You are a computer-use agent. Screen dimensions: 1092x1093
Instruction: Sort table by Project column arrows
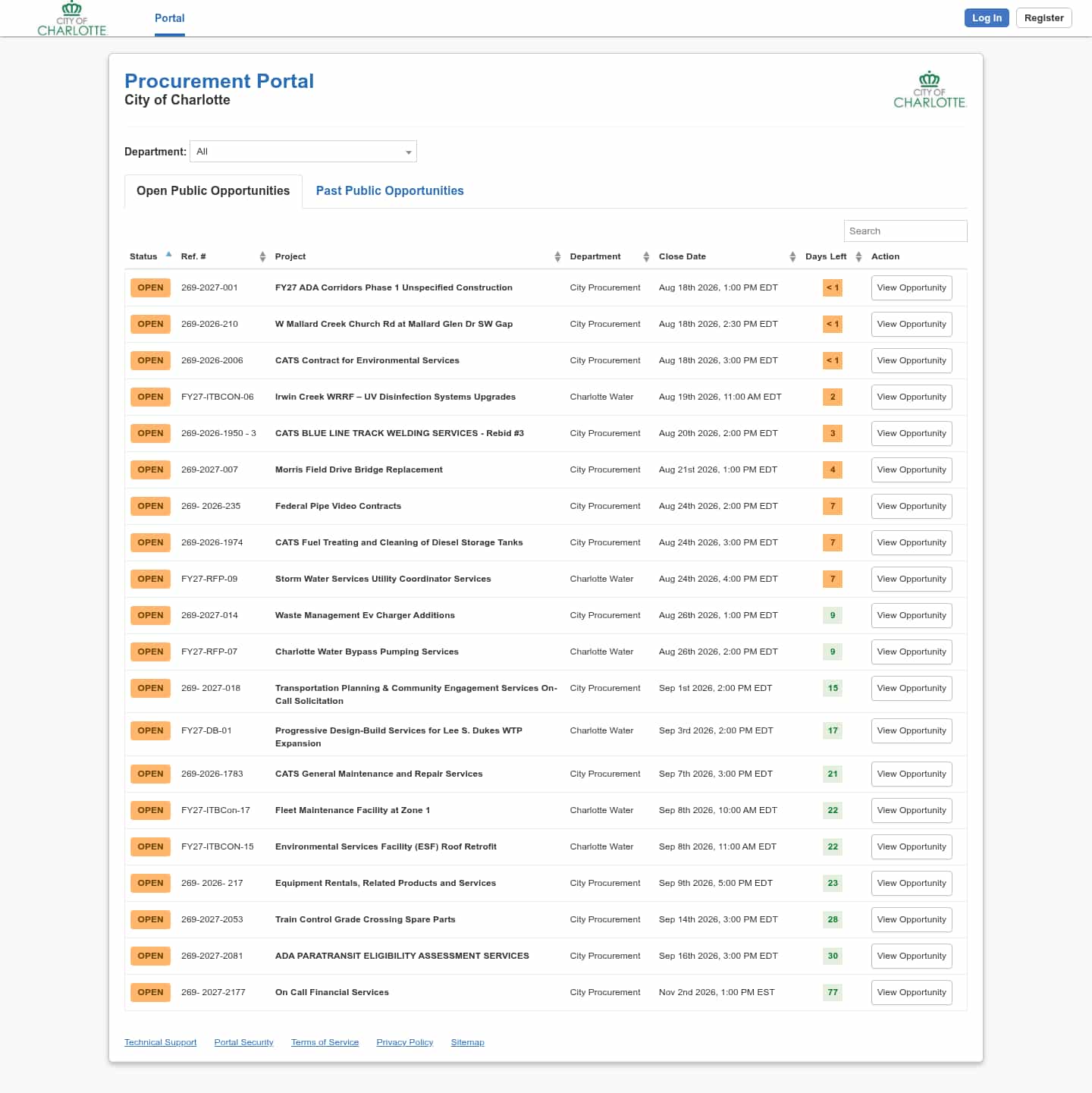tap(557, 256)
